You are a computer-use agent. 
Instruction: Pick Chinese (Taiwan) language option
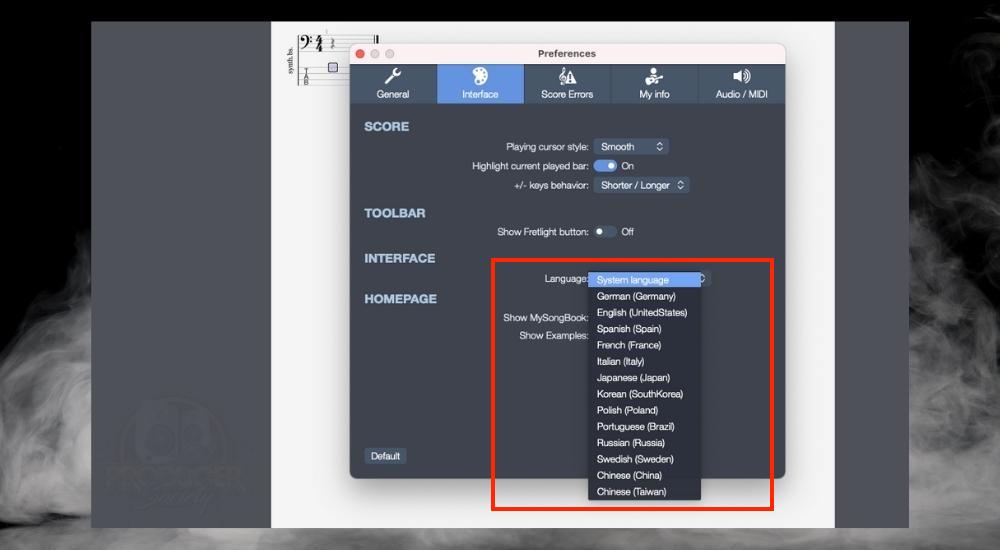(x=631, y=492)
